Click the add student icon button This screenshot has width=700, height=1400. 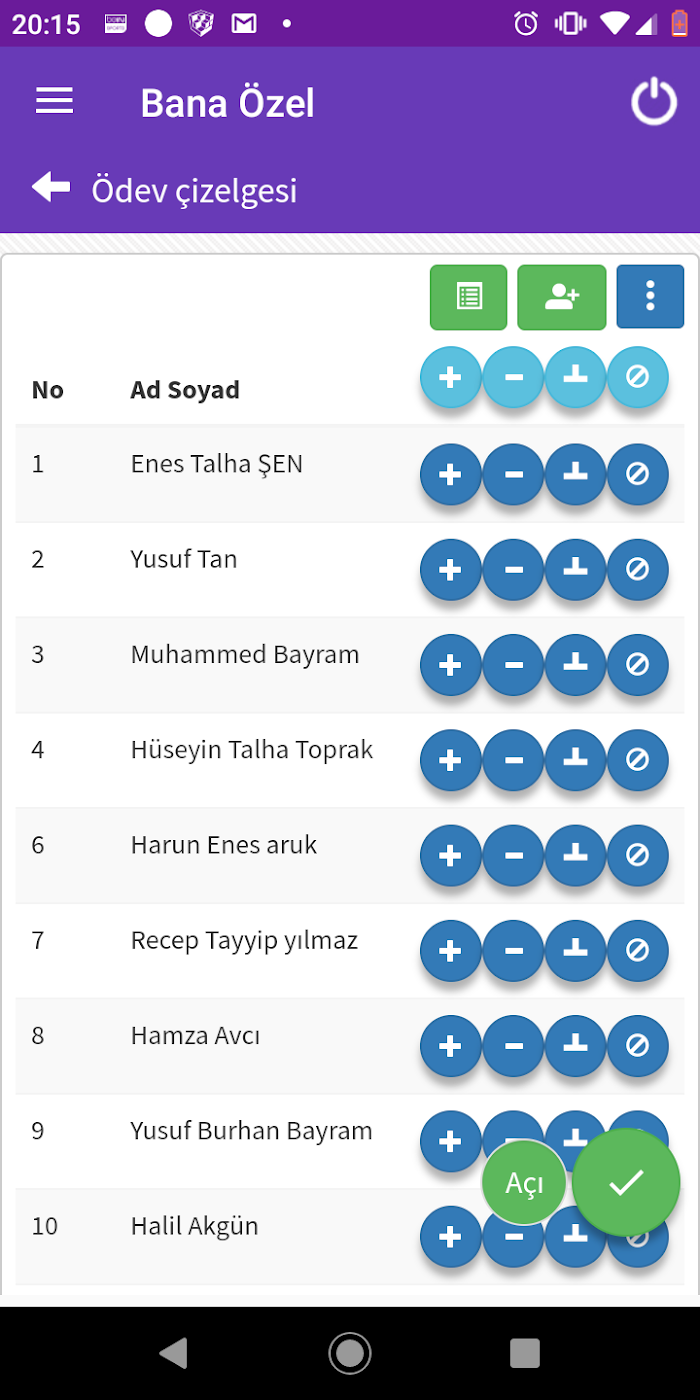[x=562, y=297]
